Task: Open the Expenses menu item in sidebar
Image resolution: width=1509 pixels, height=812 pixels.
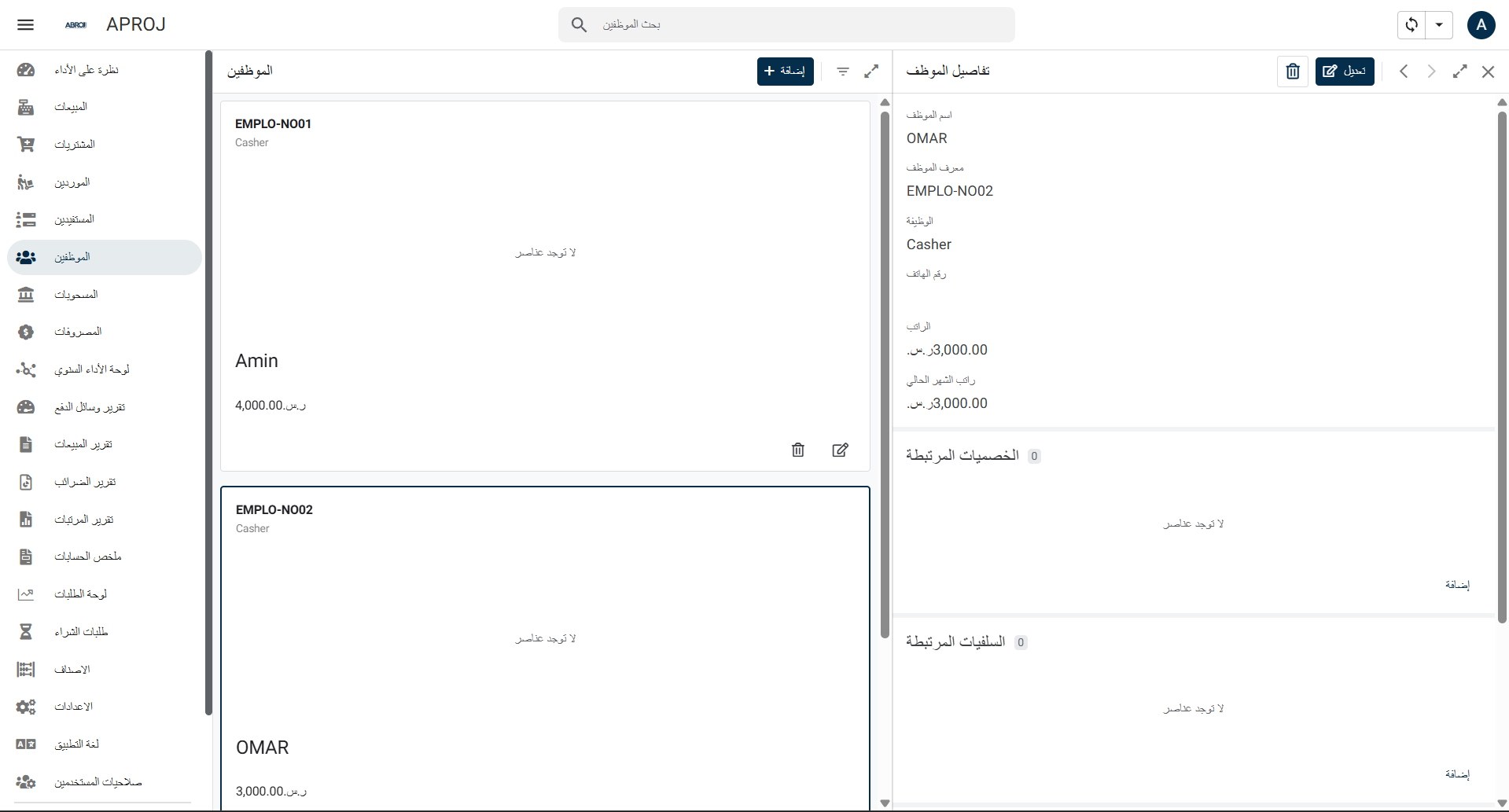Action: click(x=78, y=332)
